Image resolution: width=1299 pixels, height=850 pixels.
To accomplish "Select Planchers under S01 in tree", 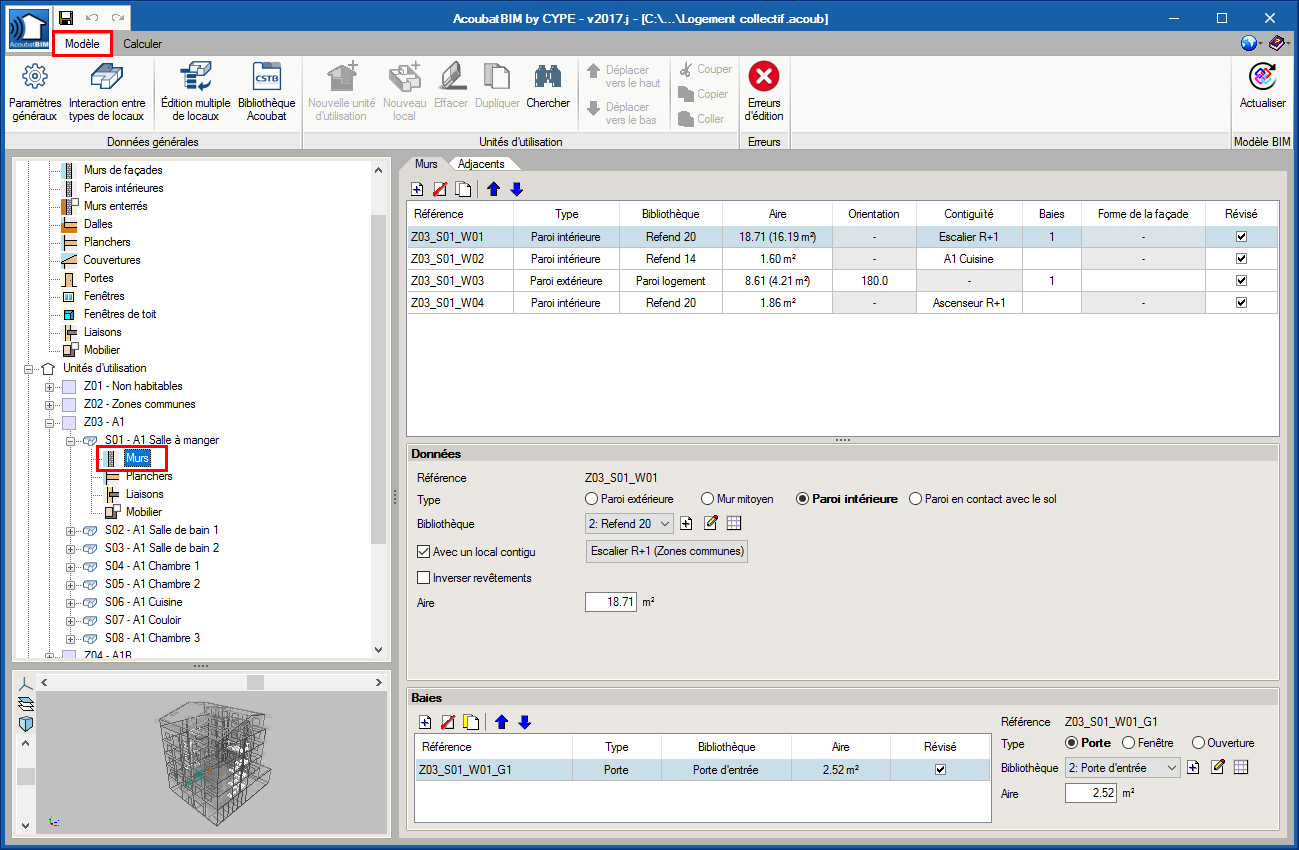I will [148, 476].
